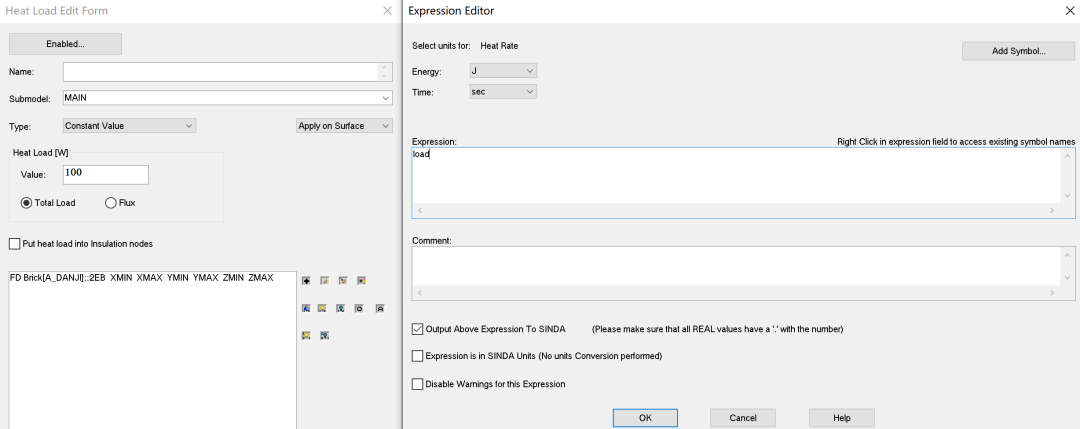Click the circle 'O' icon
Viewport: 1080px width, 429px height.
[358, 309]
